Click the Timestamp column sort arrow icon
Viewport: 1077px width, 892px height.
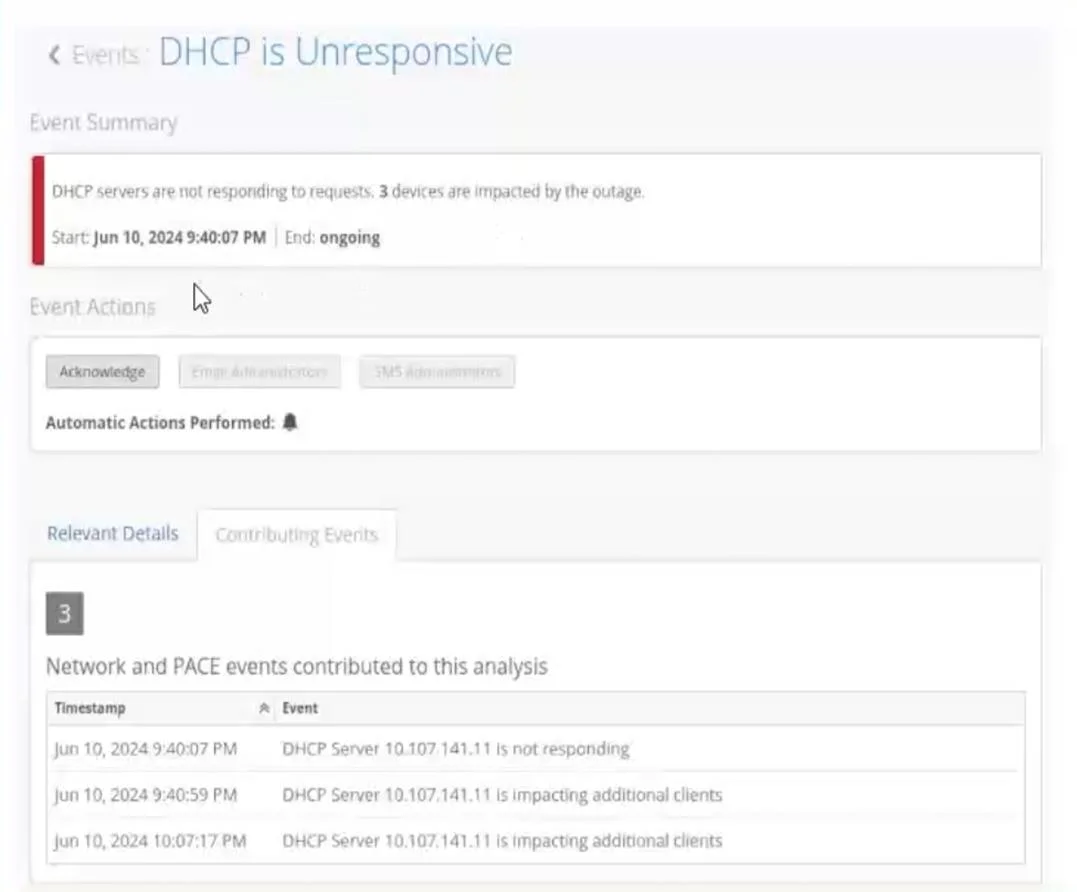coord(264,708)
